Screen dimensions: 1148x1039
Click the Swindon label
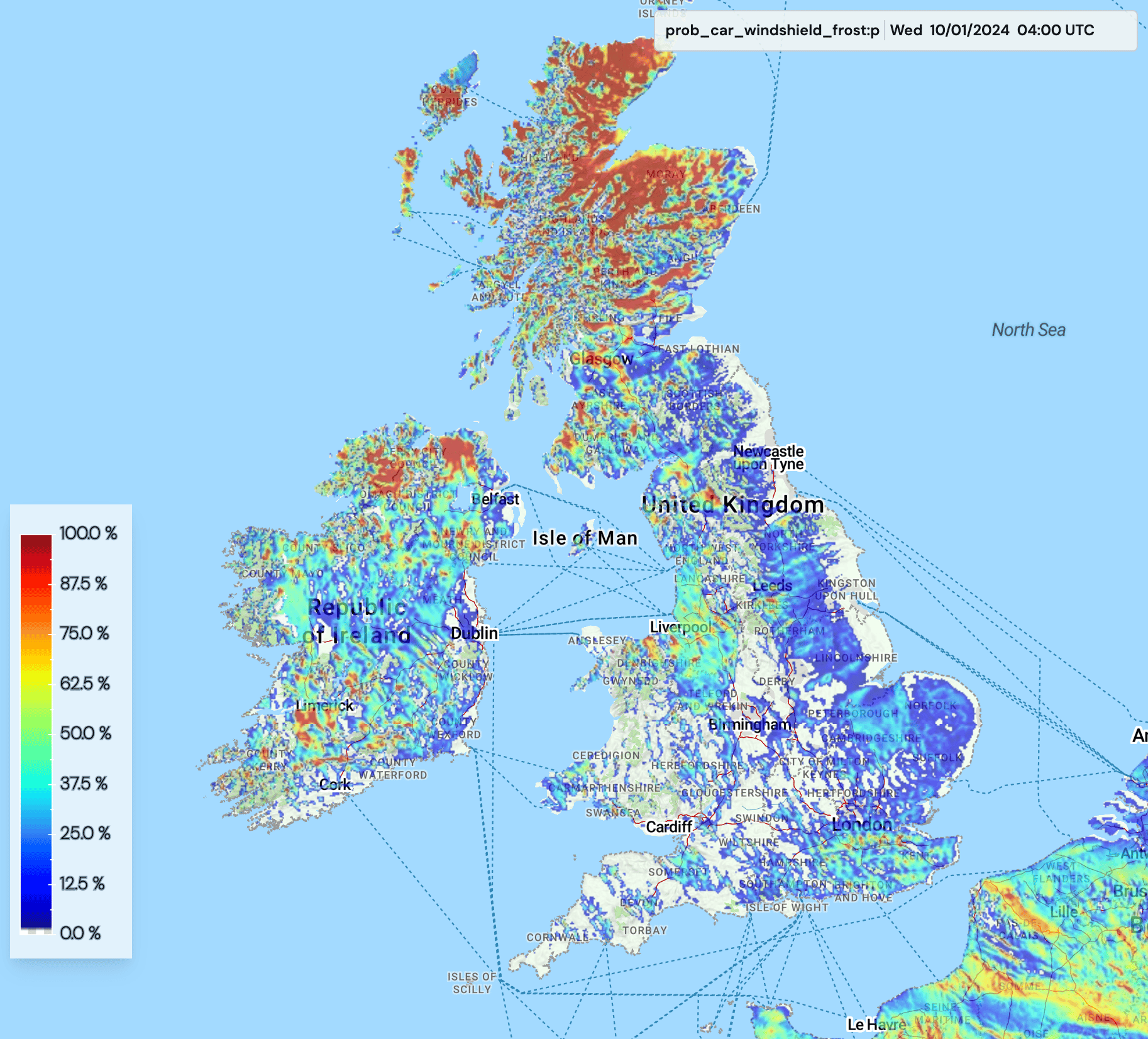pos(761,818)
